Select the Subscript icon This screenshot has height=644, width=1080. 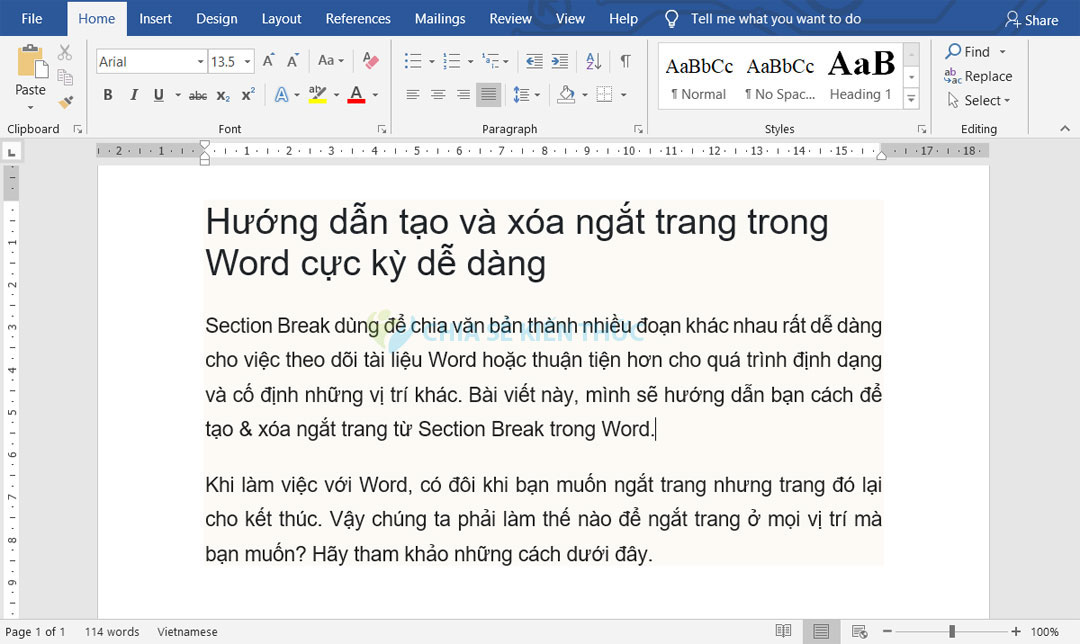click(x=221, y=94)
